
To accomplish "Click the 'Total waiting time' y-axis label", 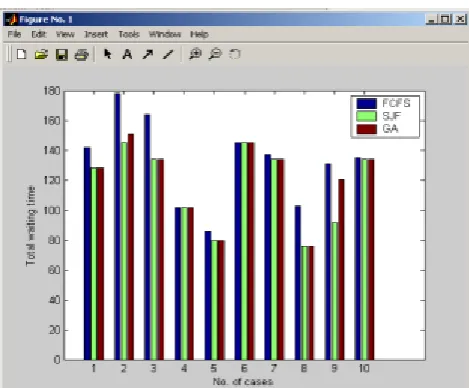I will (x=31, y=226).
